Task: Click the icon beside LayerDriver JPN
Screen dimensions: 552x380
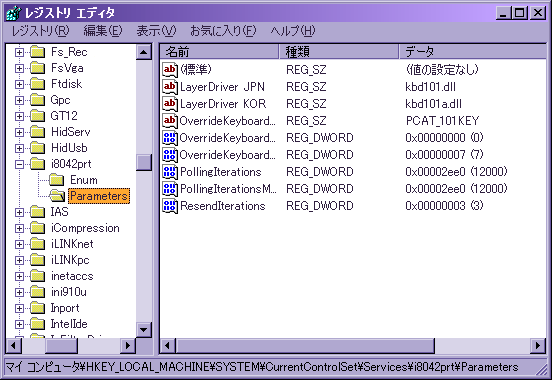Action: pos(170,87)
